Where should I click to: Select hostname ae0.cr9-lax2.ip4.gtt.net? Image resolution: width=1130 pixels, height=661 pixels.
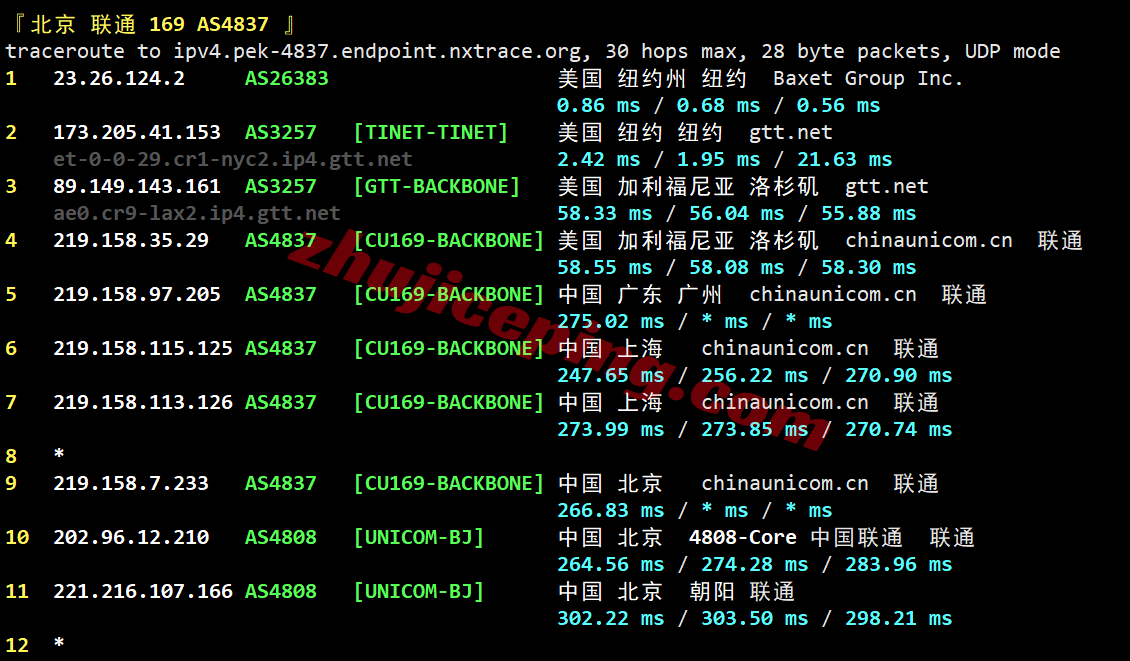(x=197, y=213)
